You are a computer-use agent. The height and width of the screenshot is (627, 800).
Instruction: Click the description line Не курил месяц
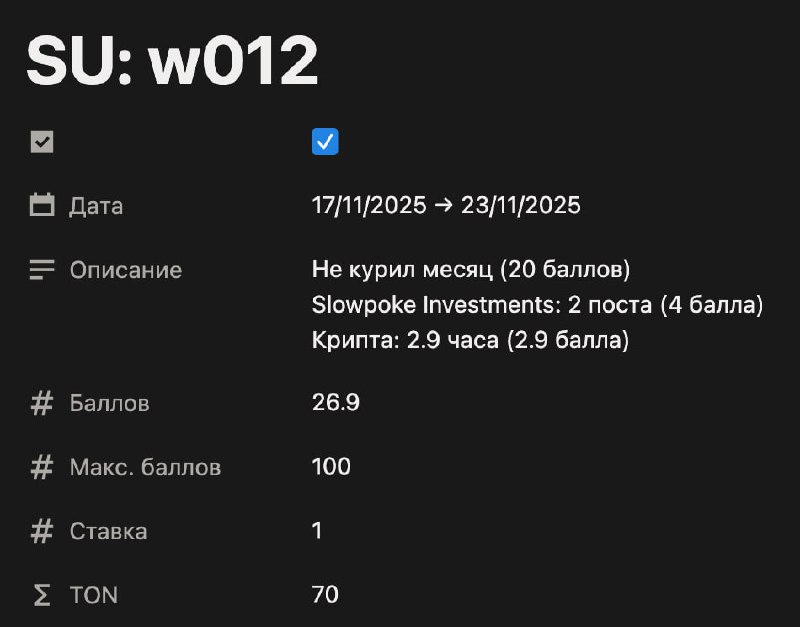(470, 269)
